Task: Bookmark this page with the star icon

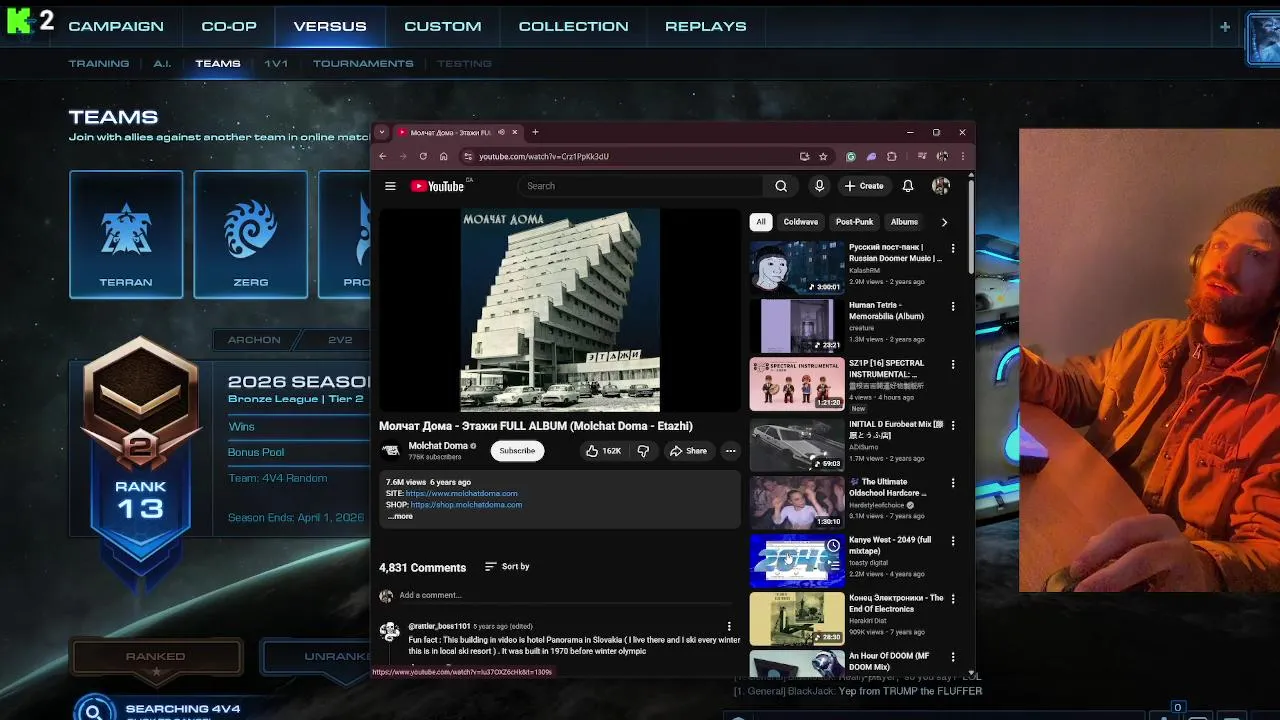Action: pyautogui.click(x=823, y=156)
